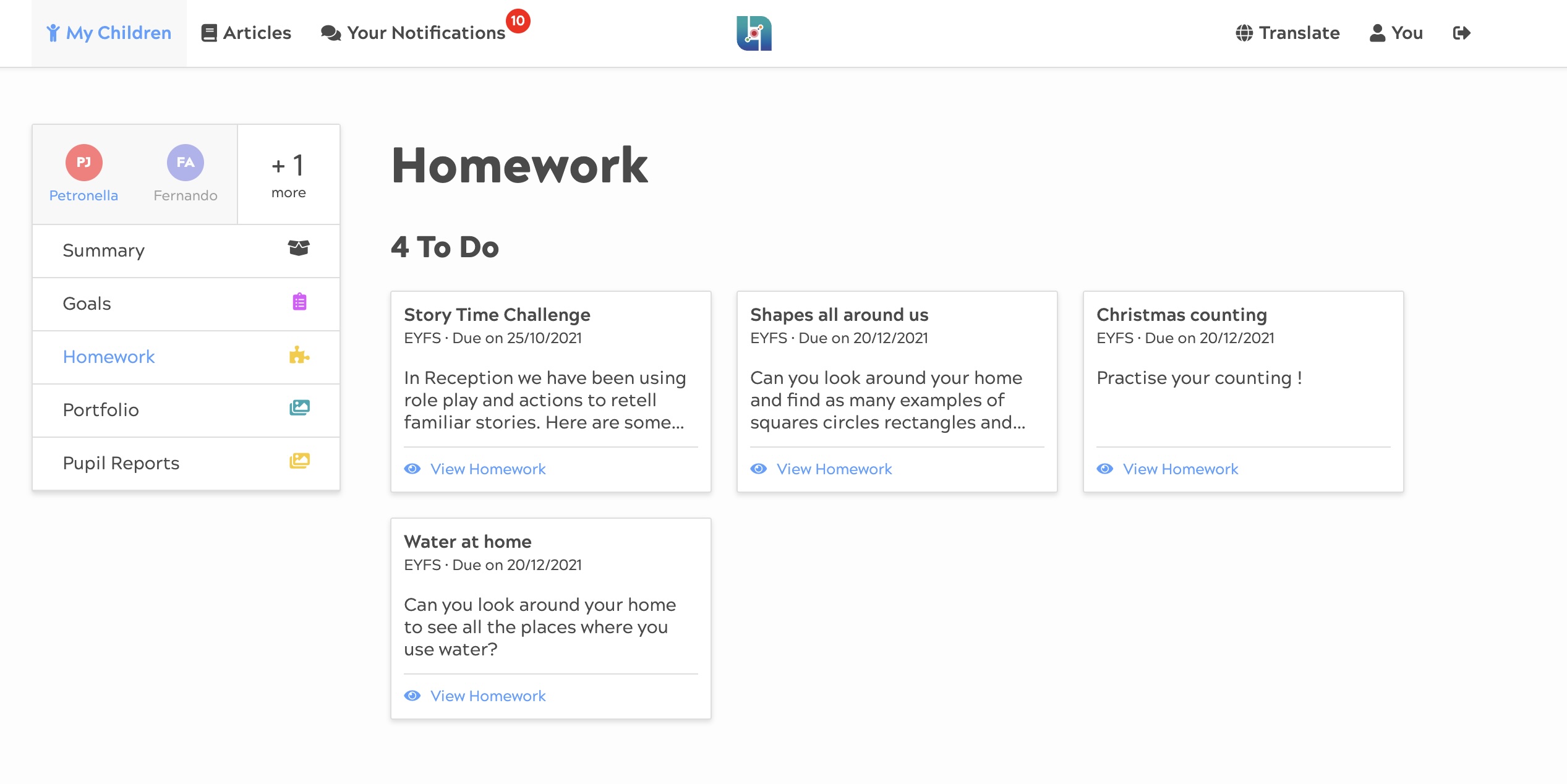Open the Water at home card title
Screen dimensions: 1567x784
point(468,542)
